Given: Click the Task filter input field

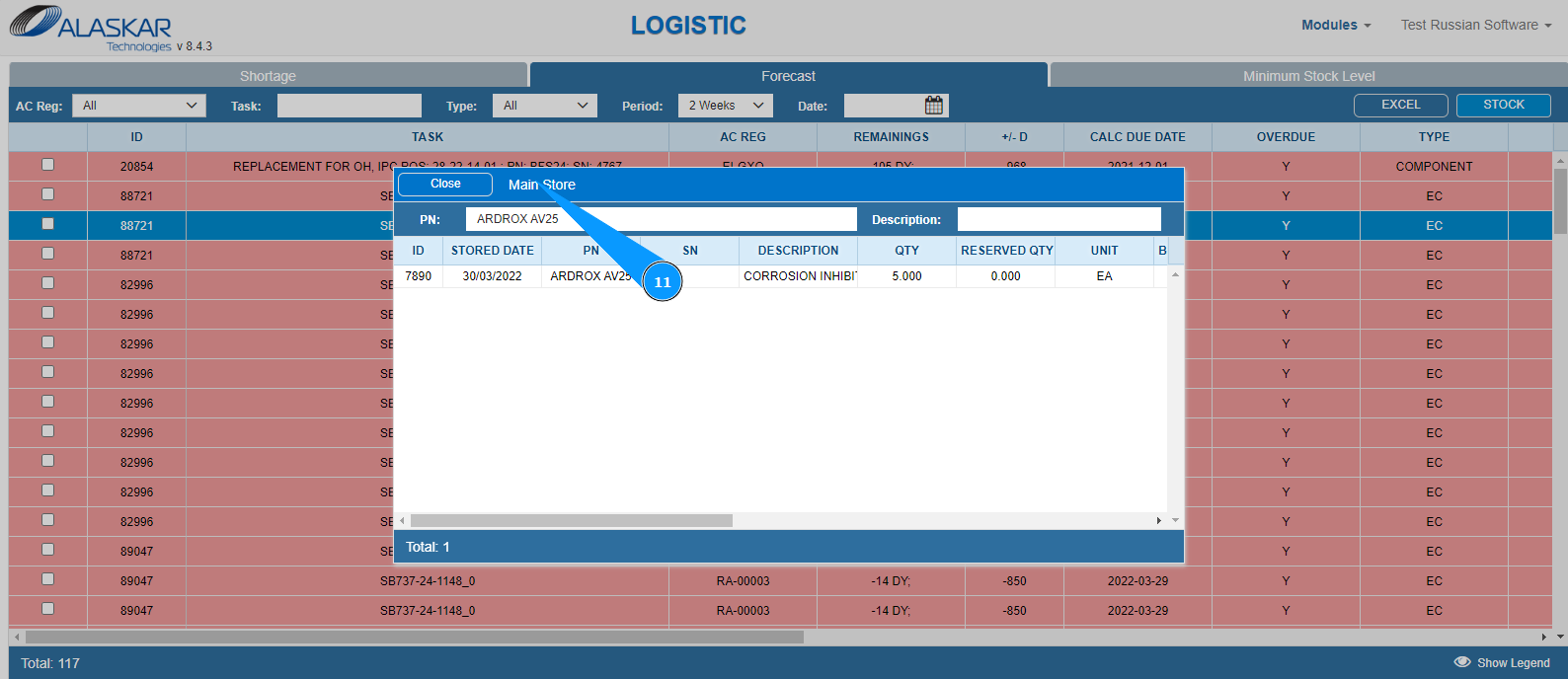Looking at the screenshot, I should coord(350,106).
